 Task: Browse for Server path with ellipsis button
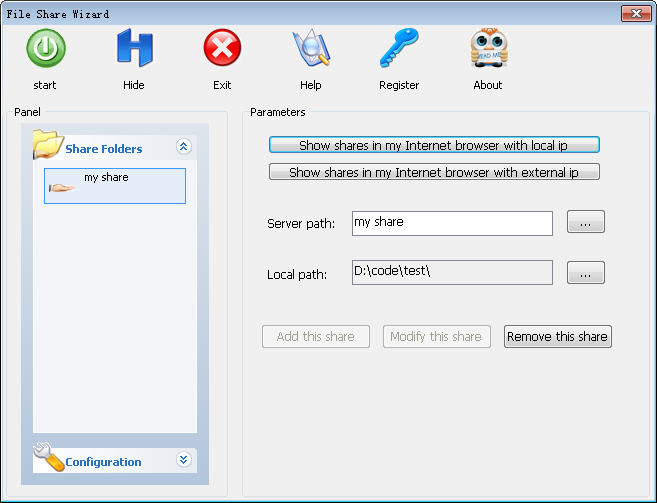click(x=585, y=223)
